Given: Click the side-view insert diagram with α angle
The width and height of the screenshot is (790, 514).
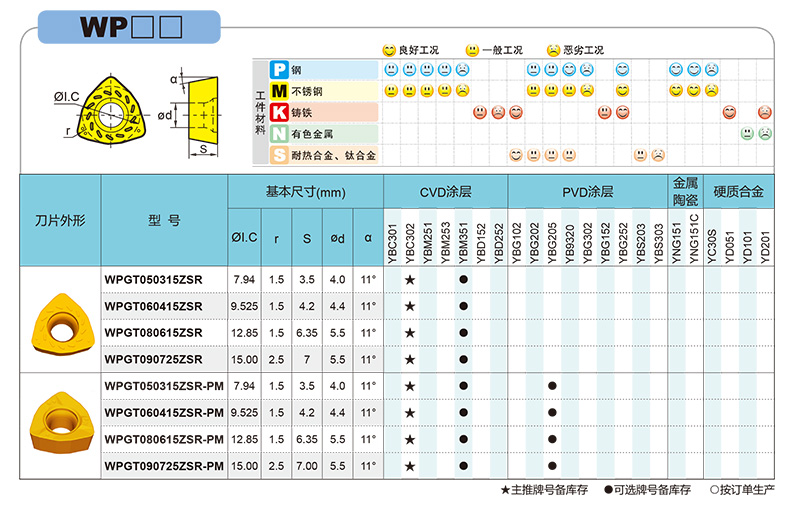Looking at the screenshot, I should pyautogui.click(x=204, y=108).
